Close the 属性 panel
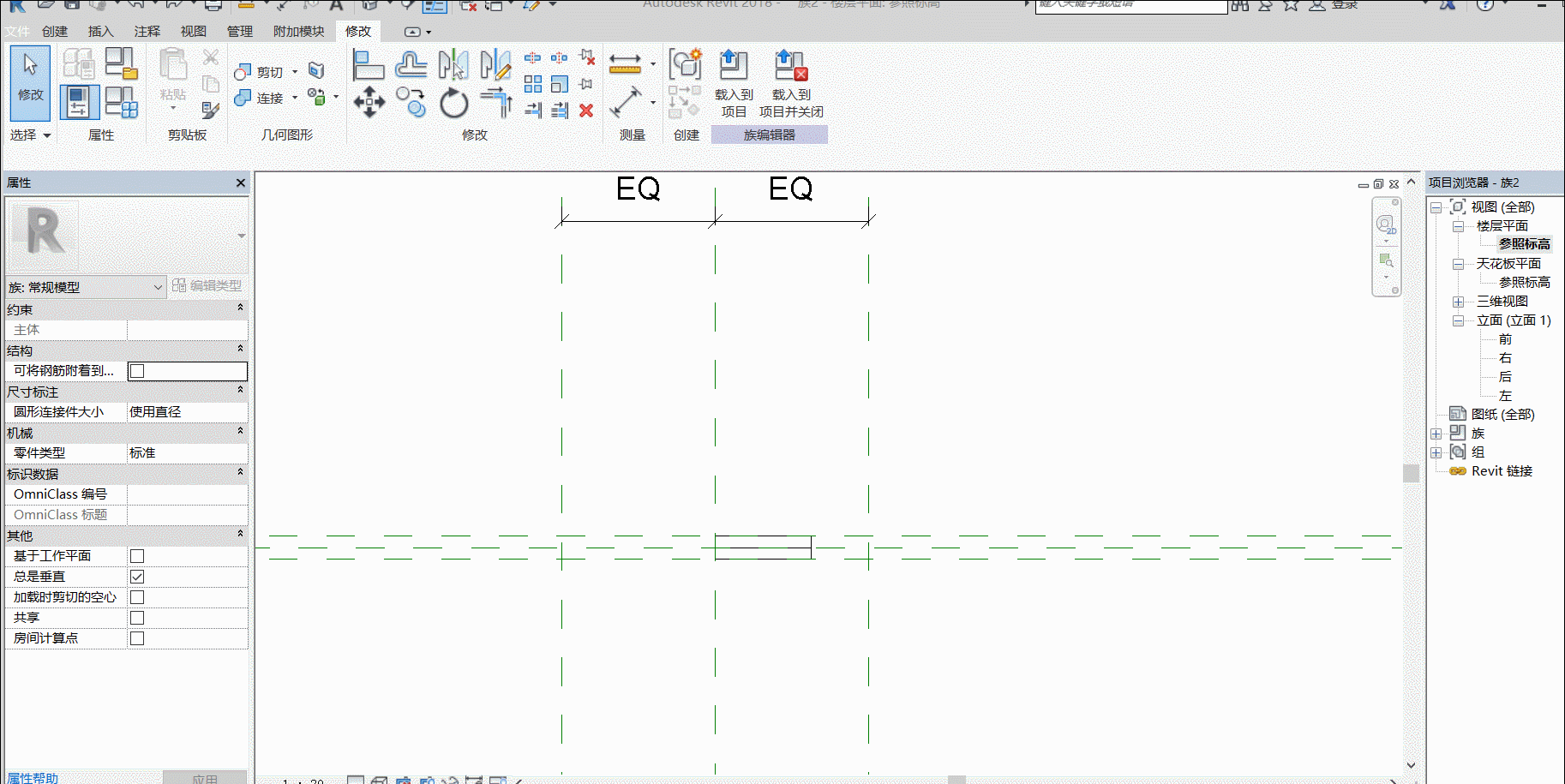1565x784 pixels. (241, 183)
